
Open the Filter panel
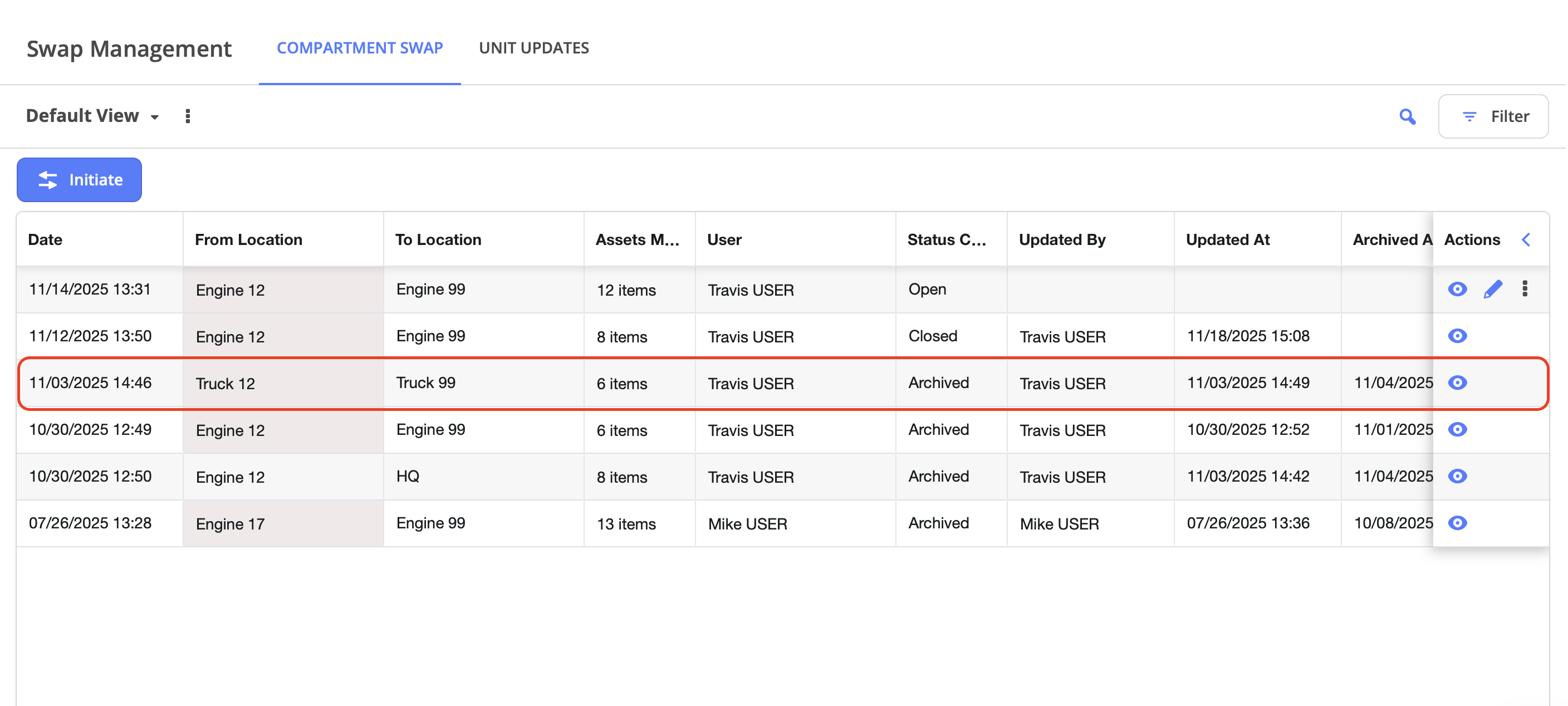pyautogui.click(x=1493, y=116)
